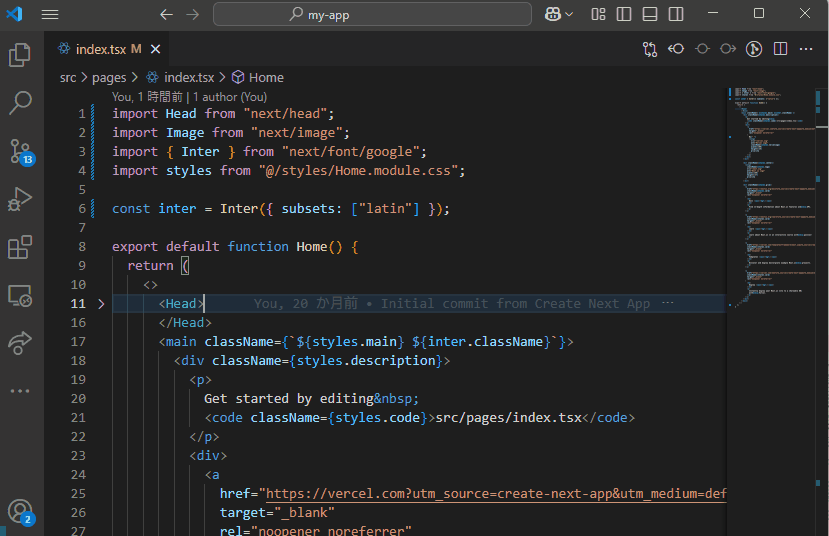Screen dimensions: 829x536
Task: Open changes compare icon in editor toolbar
Action: point(650,49)
